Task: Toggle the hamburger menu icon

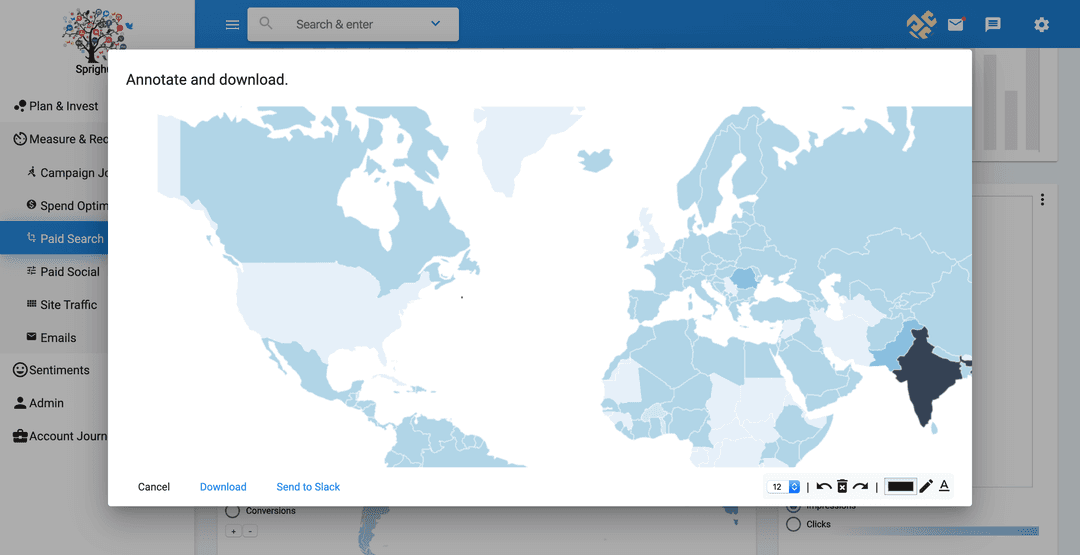Action: click(x=233, y=25)
